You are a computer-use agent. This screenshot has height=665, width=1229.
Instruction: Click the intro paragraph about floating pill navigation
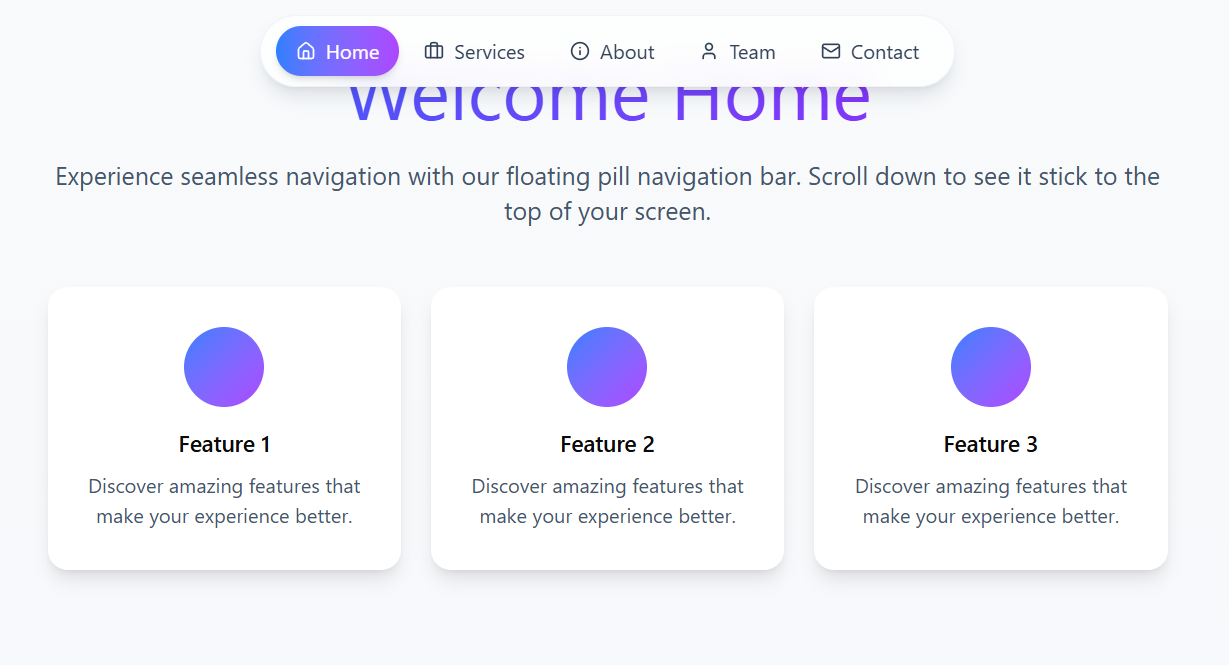click(608, 194)
